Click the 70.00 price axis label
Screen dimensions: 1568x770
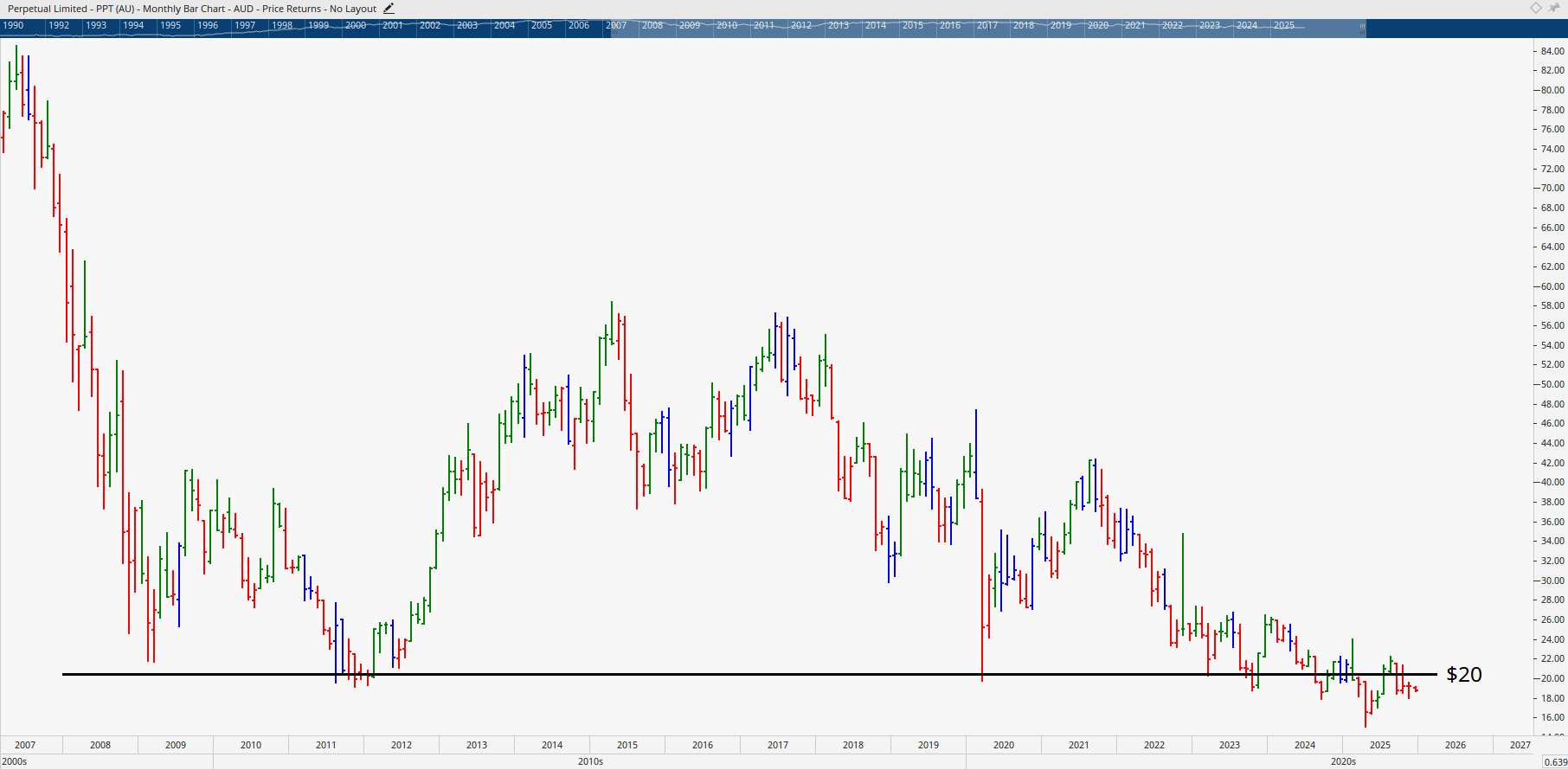coord(1552,188)
